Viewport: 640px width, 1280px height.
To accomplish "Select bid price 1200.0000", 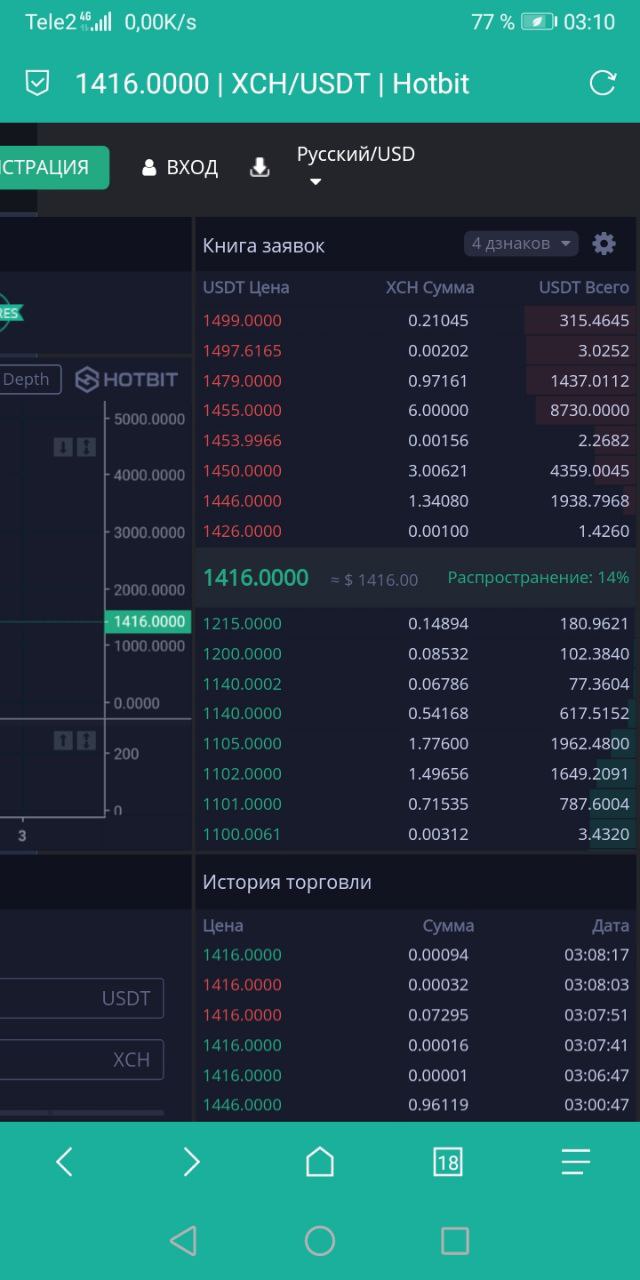I will (242, 654).
